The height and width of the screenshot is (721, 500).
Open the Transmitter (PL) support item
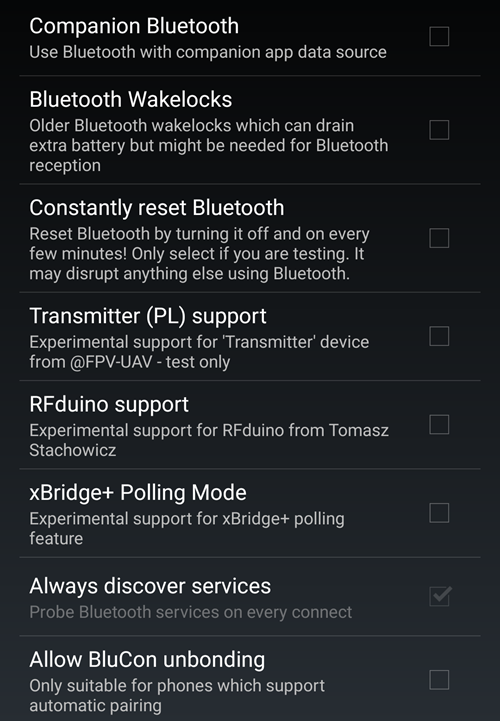(x=148, y=316)
